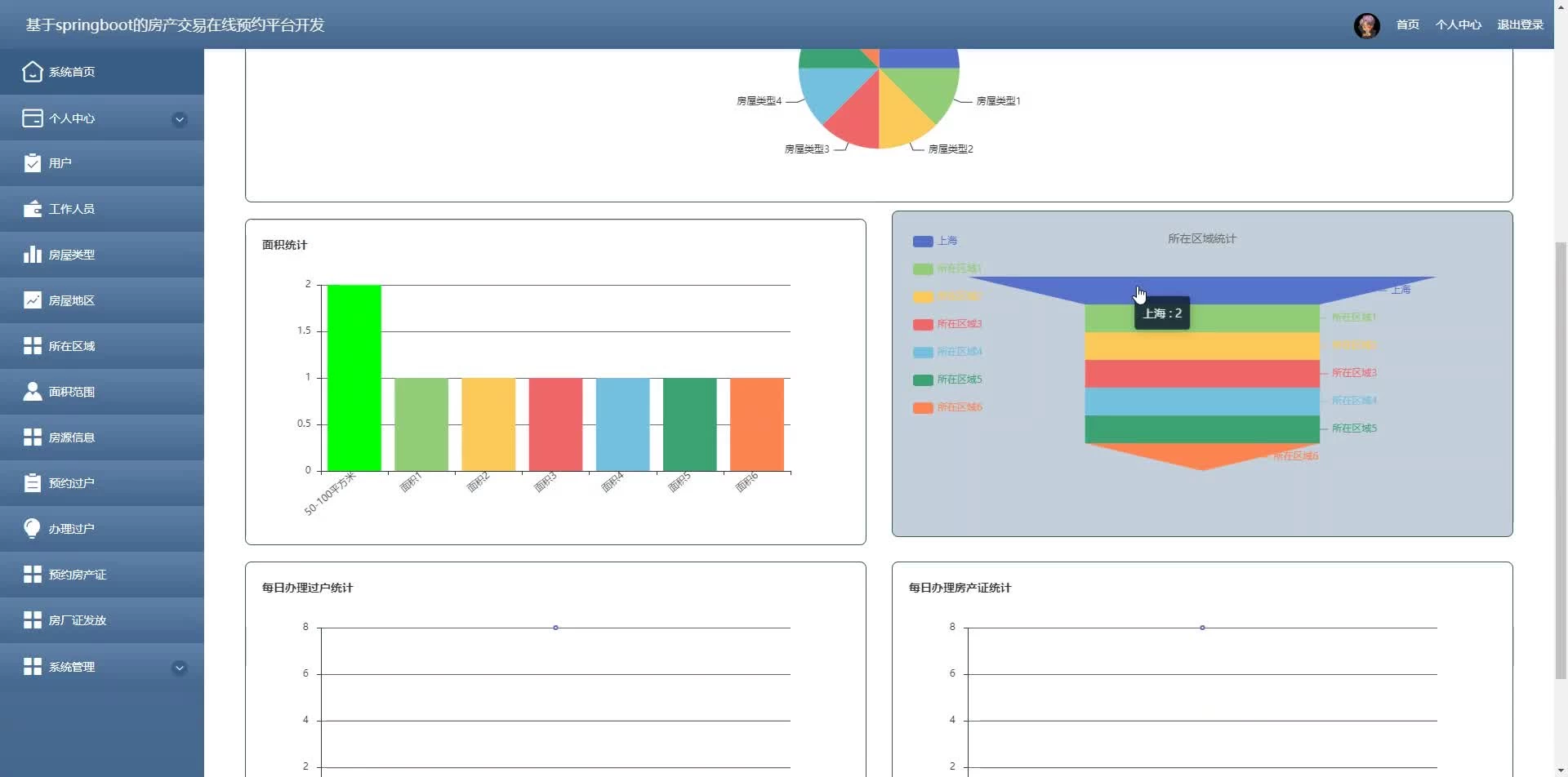Expand the 个人中心 sidebar chevron
Image resolution: width=1568 pixels, height=777 pixels.
click(x=180, y=119)
